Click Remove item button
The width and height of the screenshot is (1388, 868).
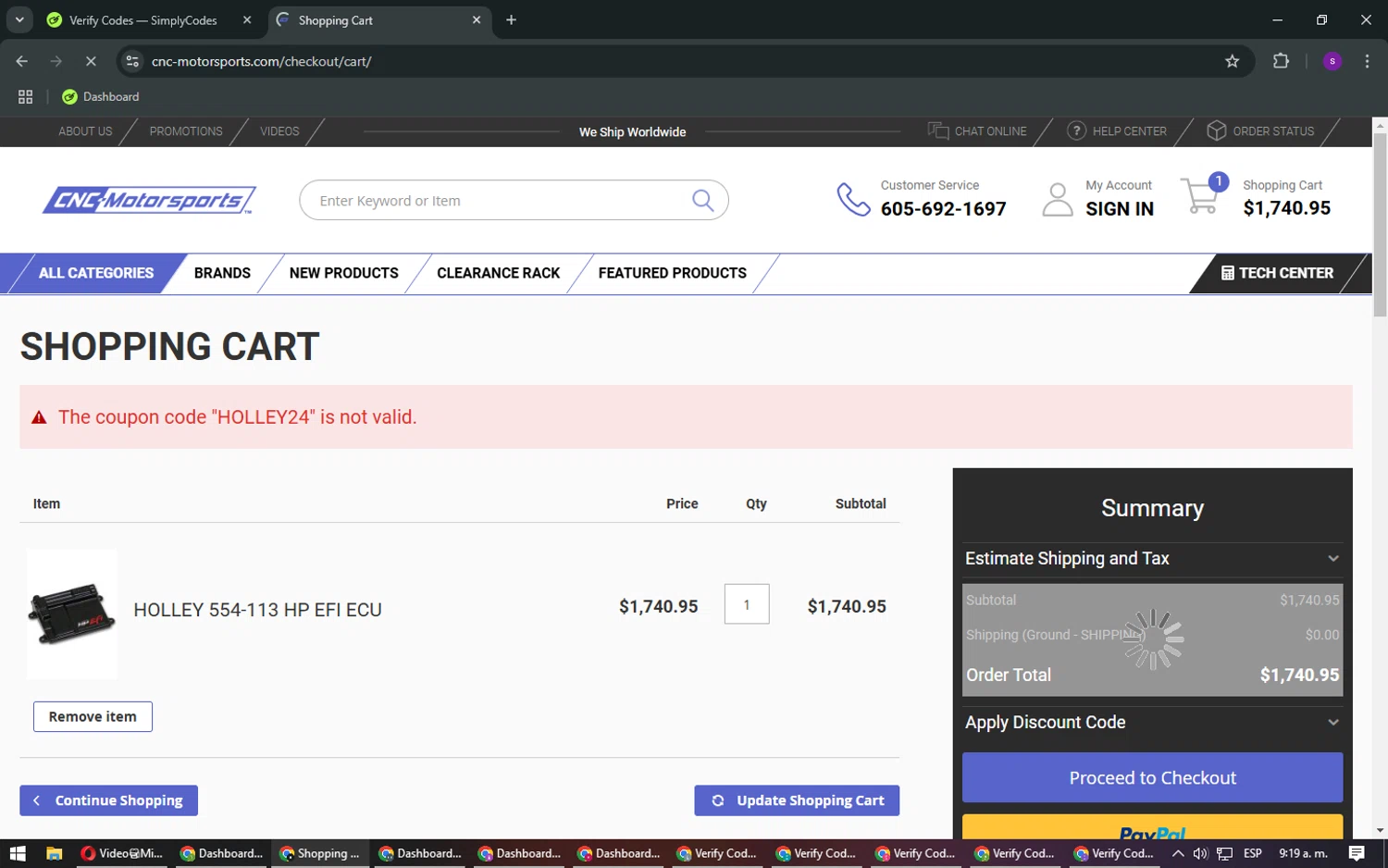tap(93, 716)
